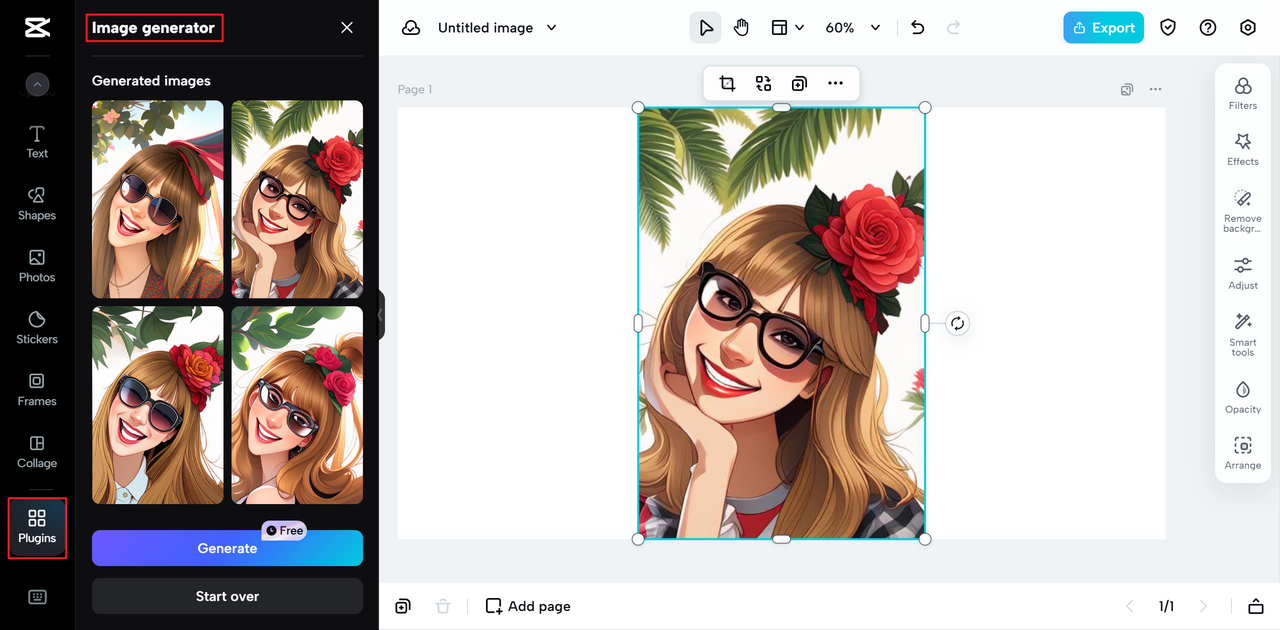Open Smart tools

(1243, 334)
